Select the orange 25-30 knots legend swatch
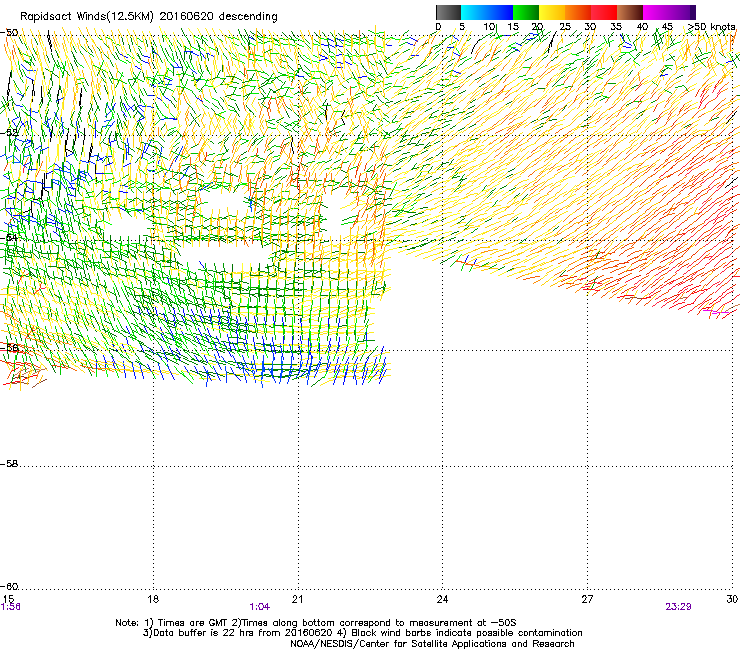Image resolution: width=740 pixels, height=650 pixels. pyautogui.click(x=578, y=12)
